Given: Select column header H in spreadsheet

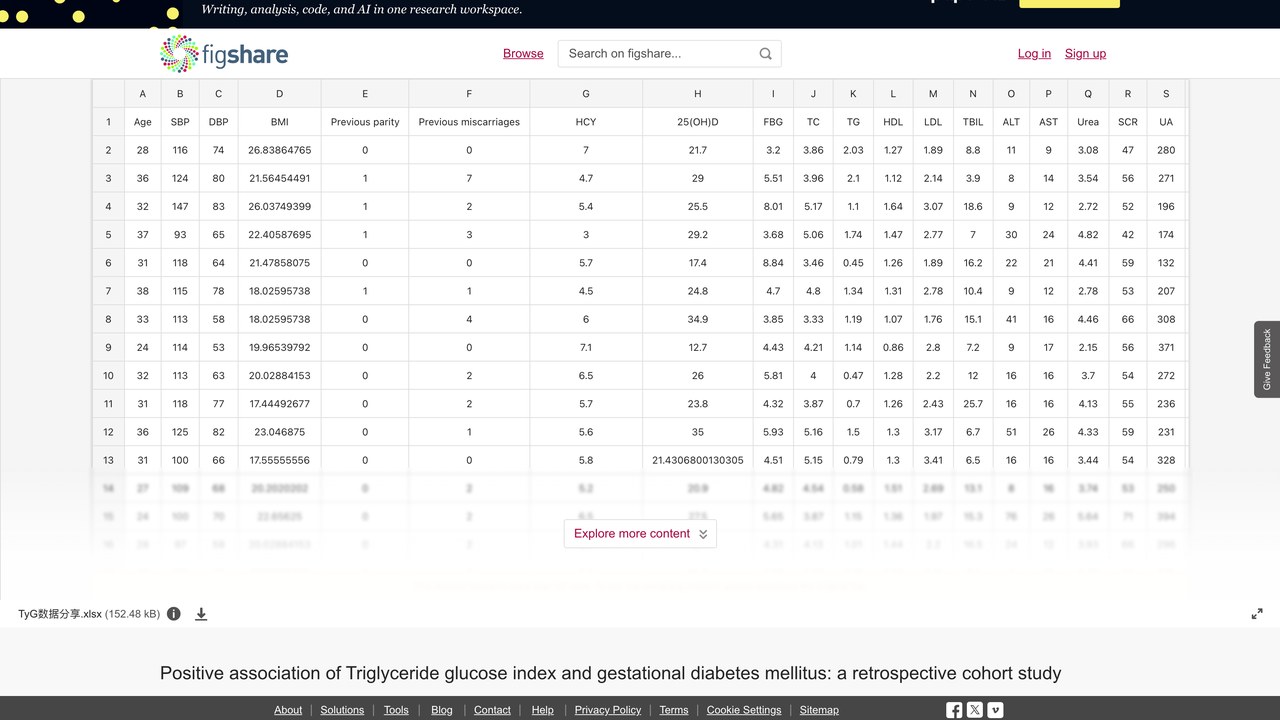Looking at the screenshot, I should pyautogui.click(x=698, y=94).
